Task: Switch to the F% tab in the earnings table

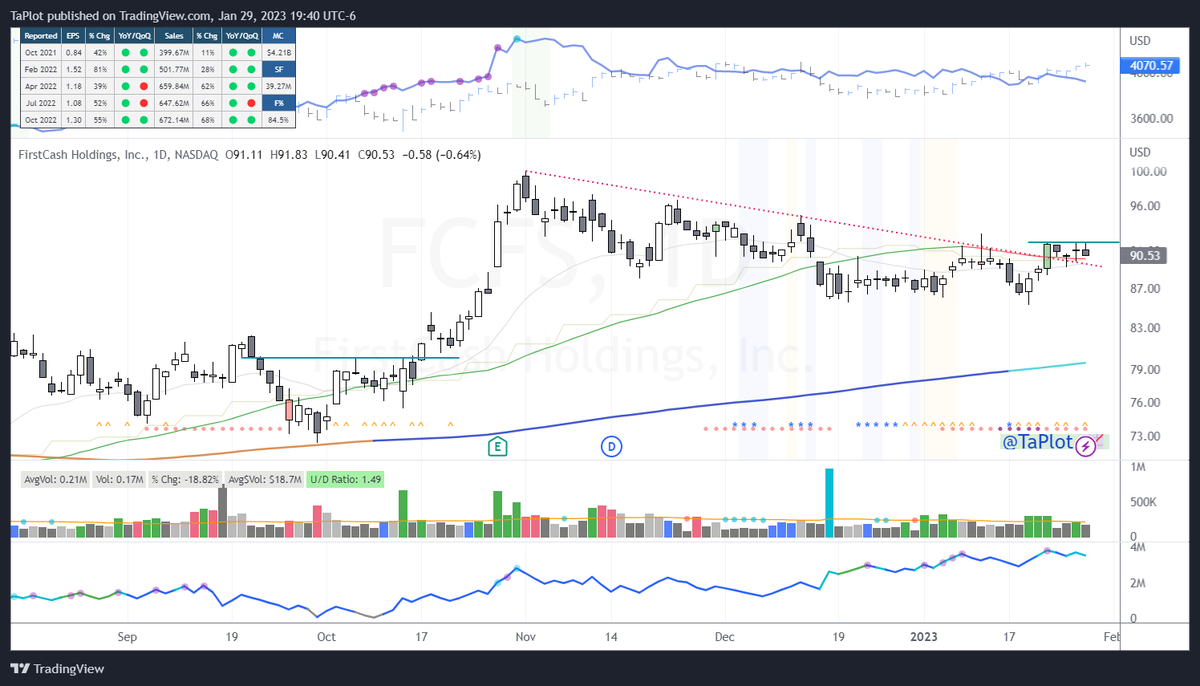Action: pos(280,103)
